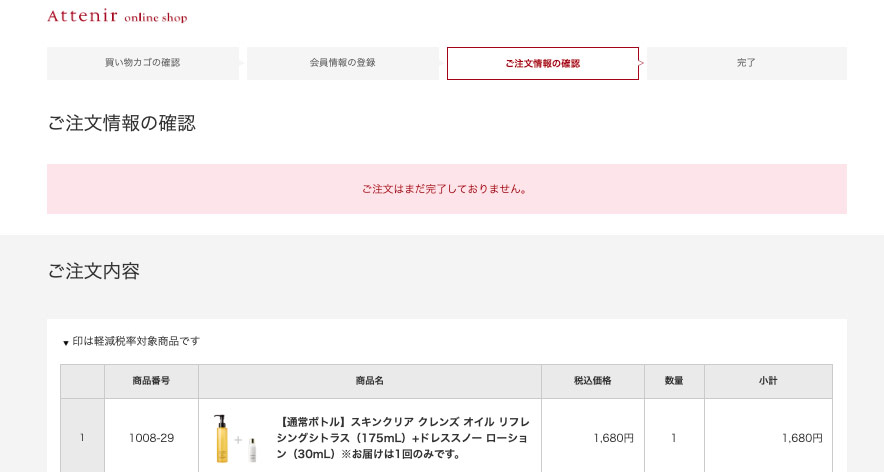This screenshot has height=472, width=884.
Task: Click the yellow cleansing oil bottle image
Action: click(x=220, y=438)
